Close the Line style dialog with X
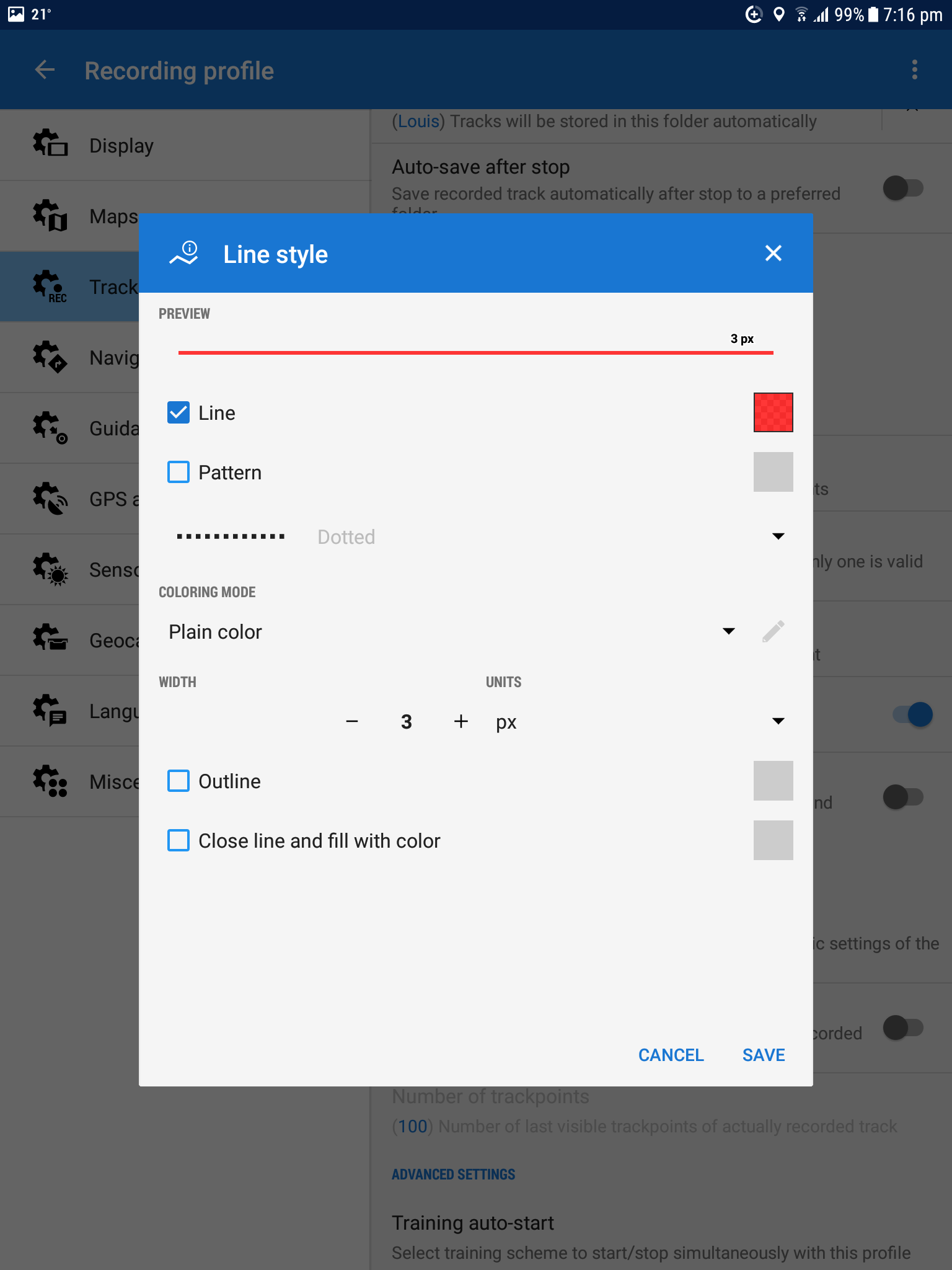Viewport: 952px width, 1270px height. point(773,253)
